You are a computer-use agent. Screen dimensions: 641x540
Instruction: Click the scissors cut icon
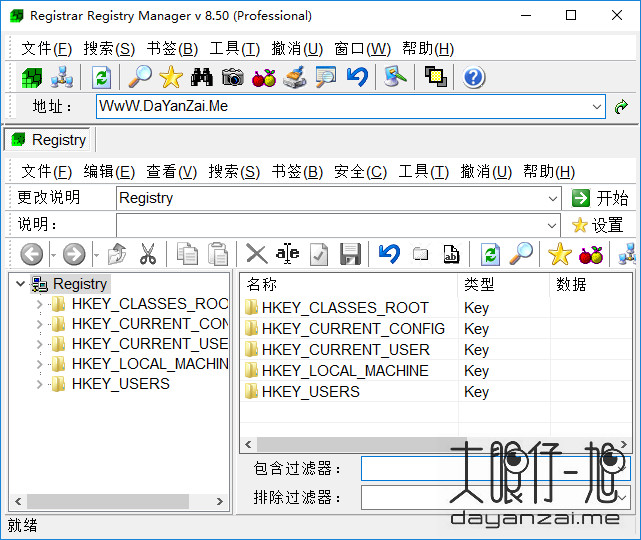click(148, 254)
